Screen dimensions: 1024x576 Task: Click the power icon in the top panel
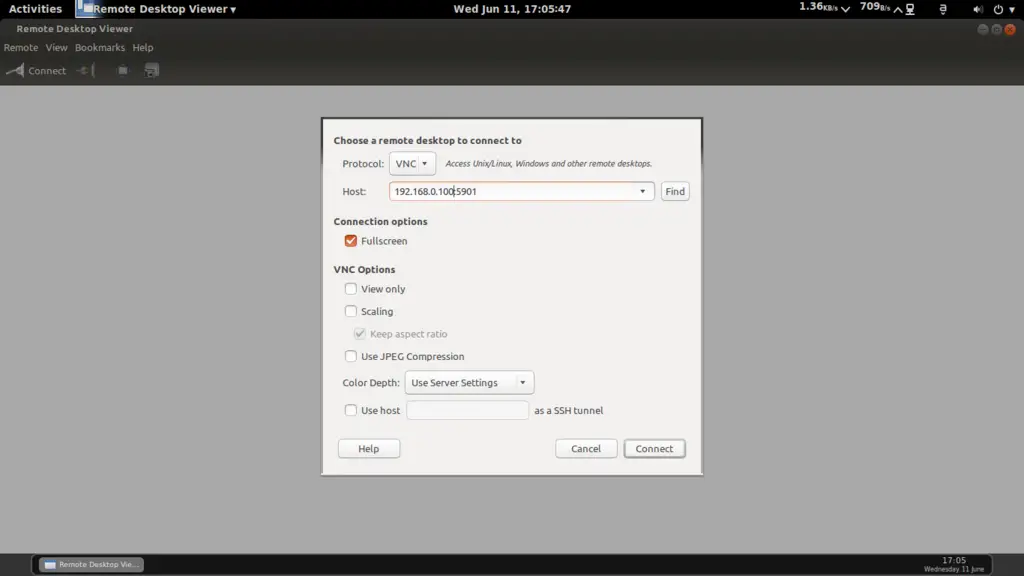[1000, 9]
